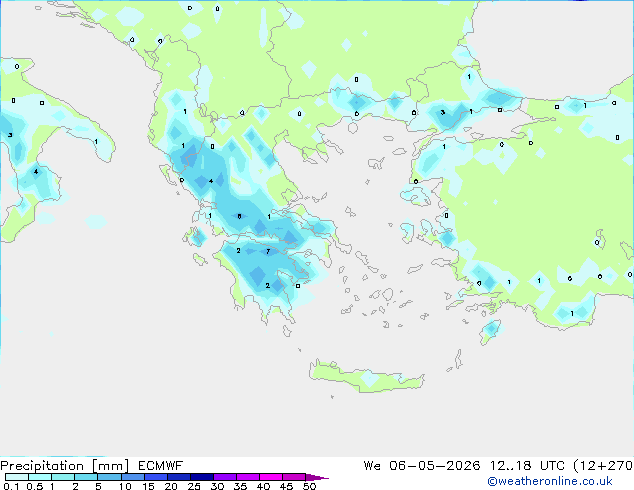Click the value '7' on the Peloponnese
Viewport: 634px width, 490px height.
pyautogui.click(x=268, y=251)
